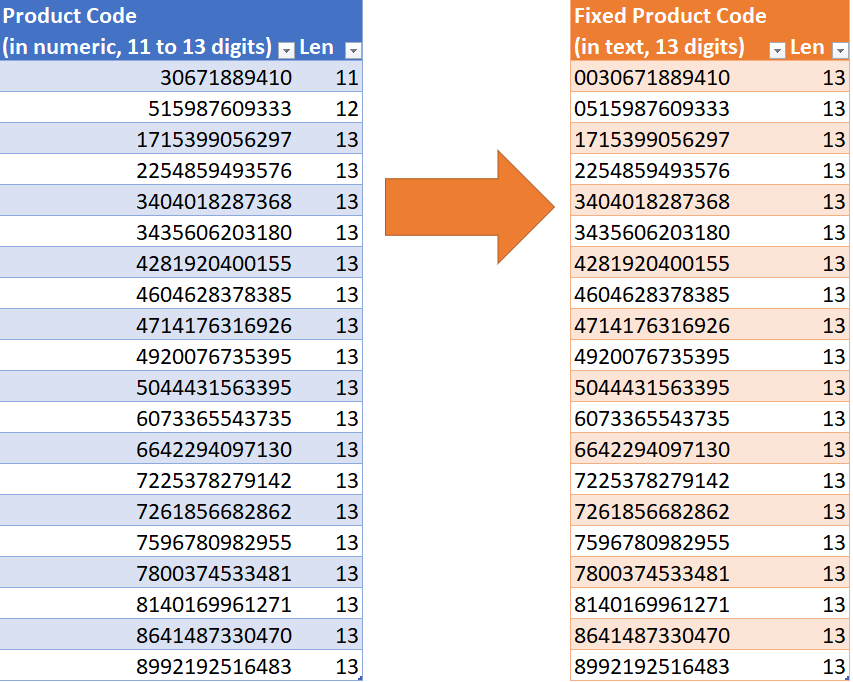
Task: Select fixed code 7225378279142 in the right table
Action: click(650, 480)
